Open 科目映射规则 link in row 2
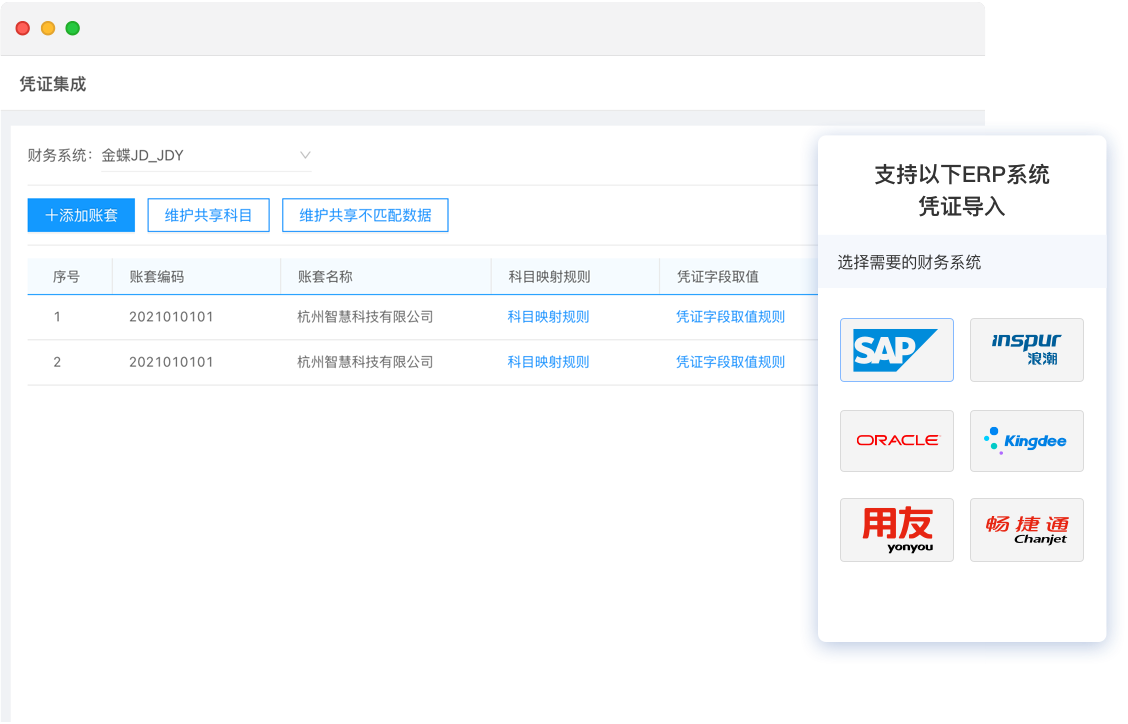Viewport: 1128px width, 724px height. (548, 362)
